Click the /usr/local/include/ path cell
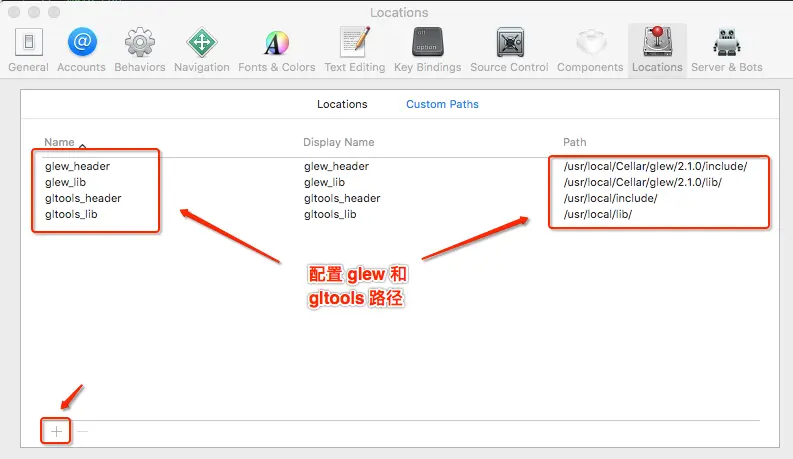793x459 pixels. pos(610,198)
